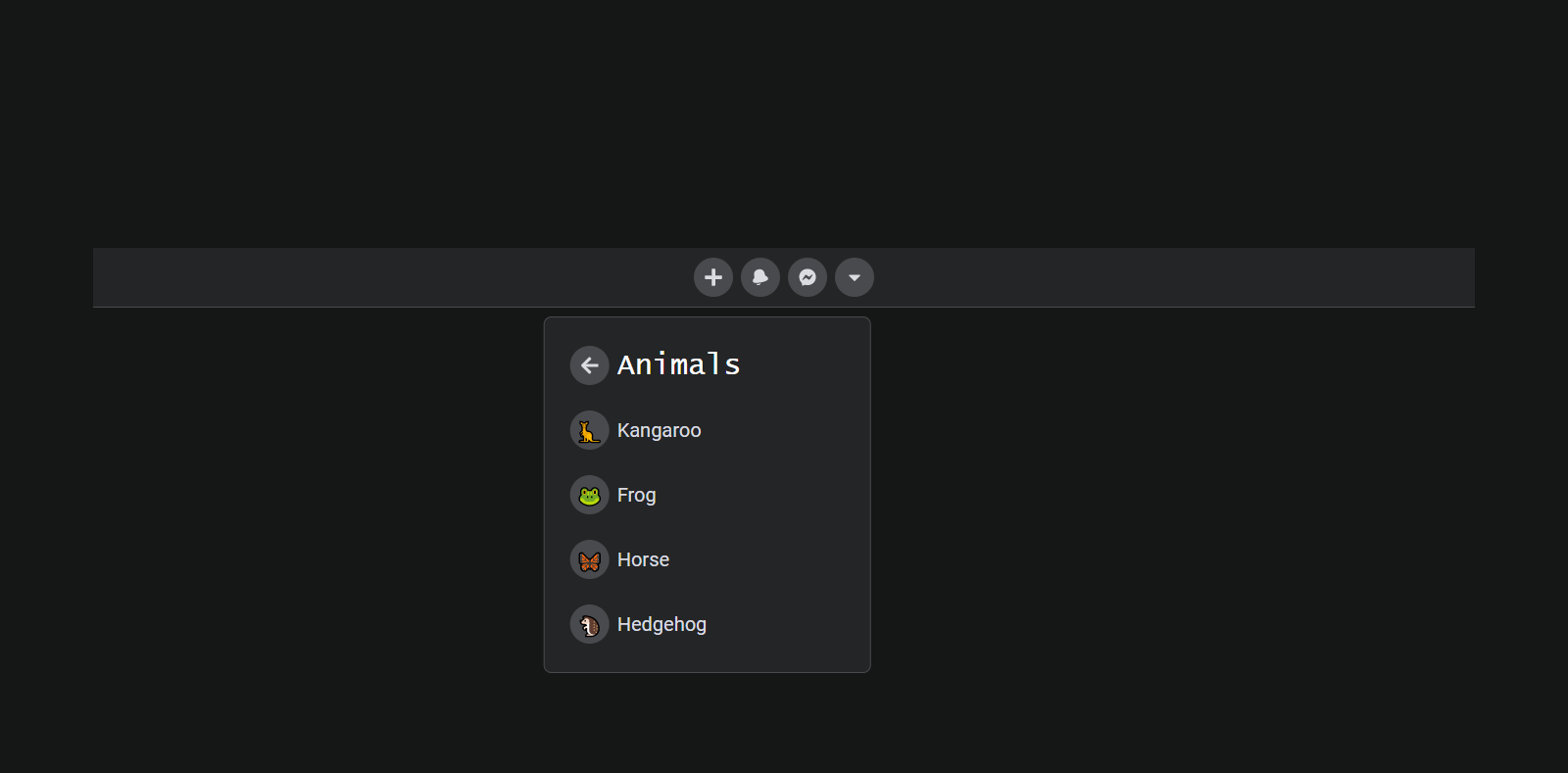Click the kangaroo emoji icon
Image resolution: width=1568 pixels, height=773 pixels.
point(589,430)
